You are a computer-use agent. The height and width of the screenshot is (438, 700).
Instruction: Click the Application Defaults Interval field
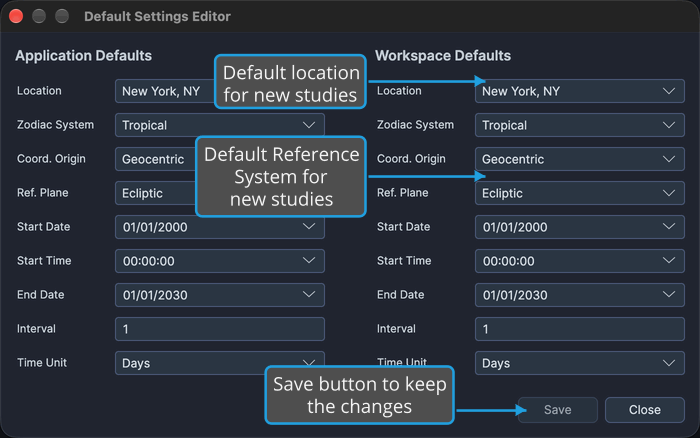[x=220, y=329]
